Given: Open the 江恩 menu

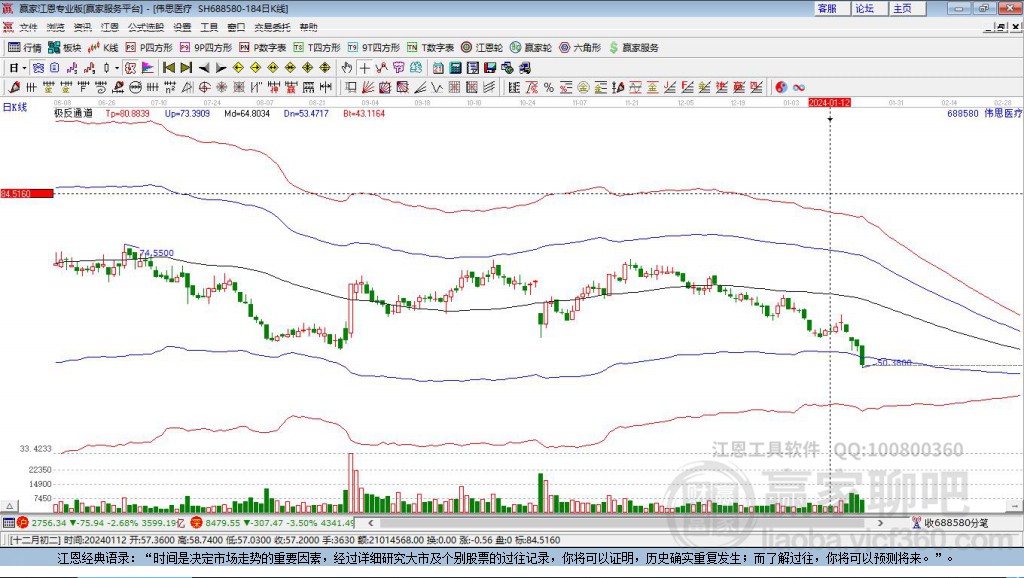Looking at the screenshot, I should click(110, 27).
